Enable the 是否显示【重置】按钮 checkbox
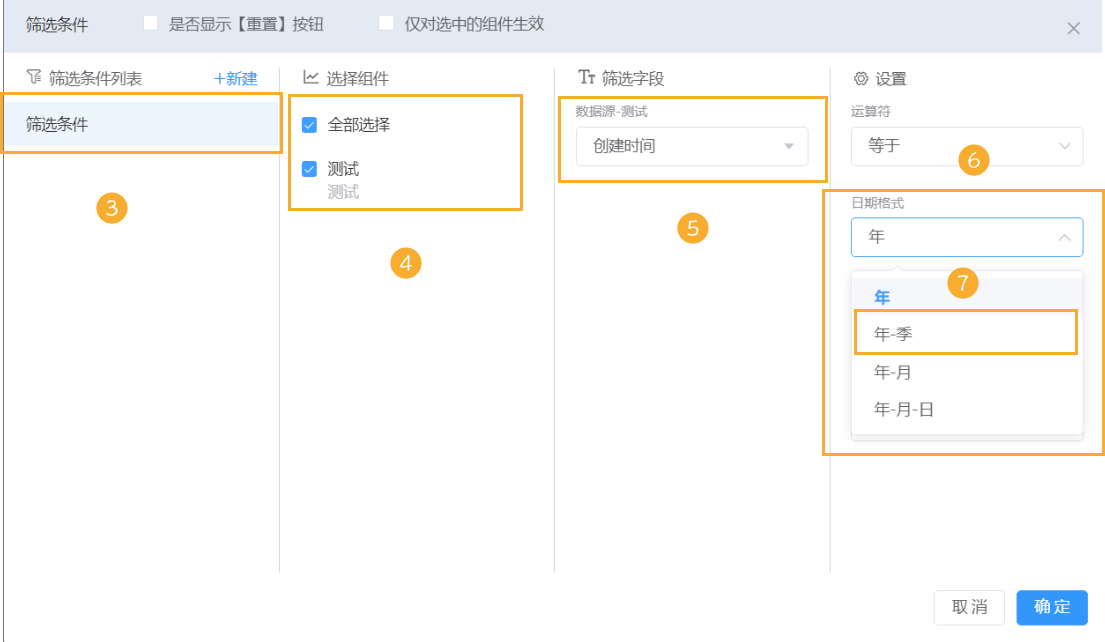Viewport: 1105px width, 642px height. (x=152, y=23)
